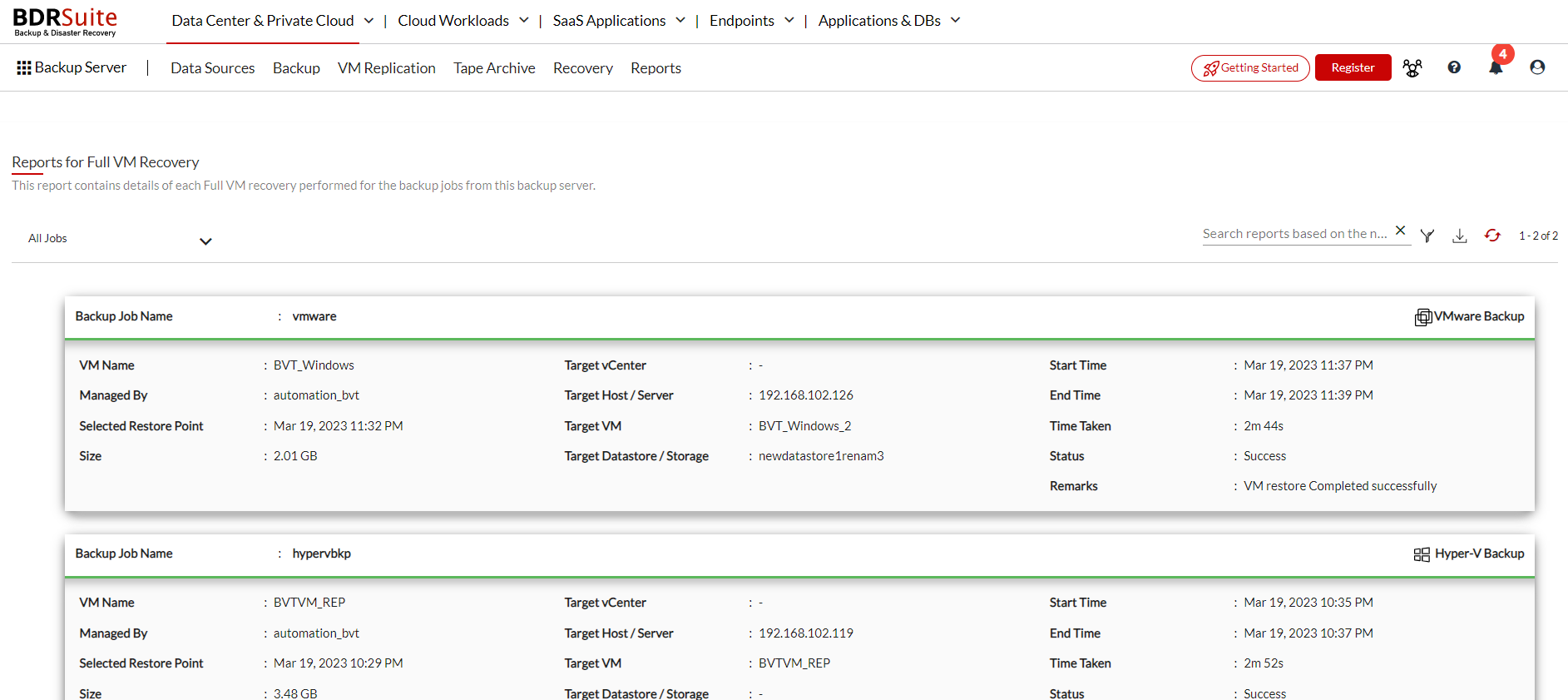The width and height of the screenshot is (1568, 700).
Task: Refresh the reports list
Action: 1492,236
